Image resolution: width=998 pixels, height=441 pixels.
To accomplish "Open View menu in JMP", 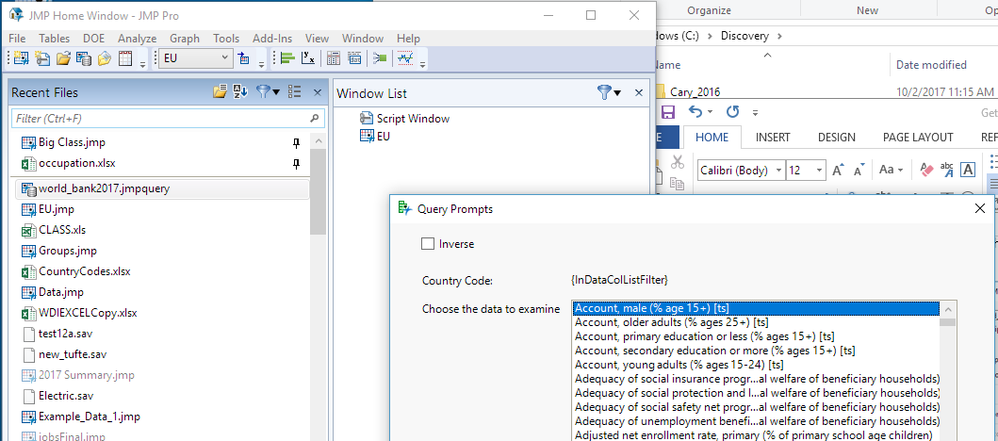I will tap(317, 38).
